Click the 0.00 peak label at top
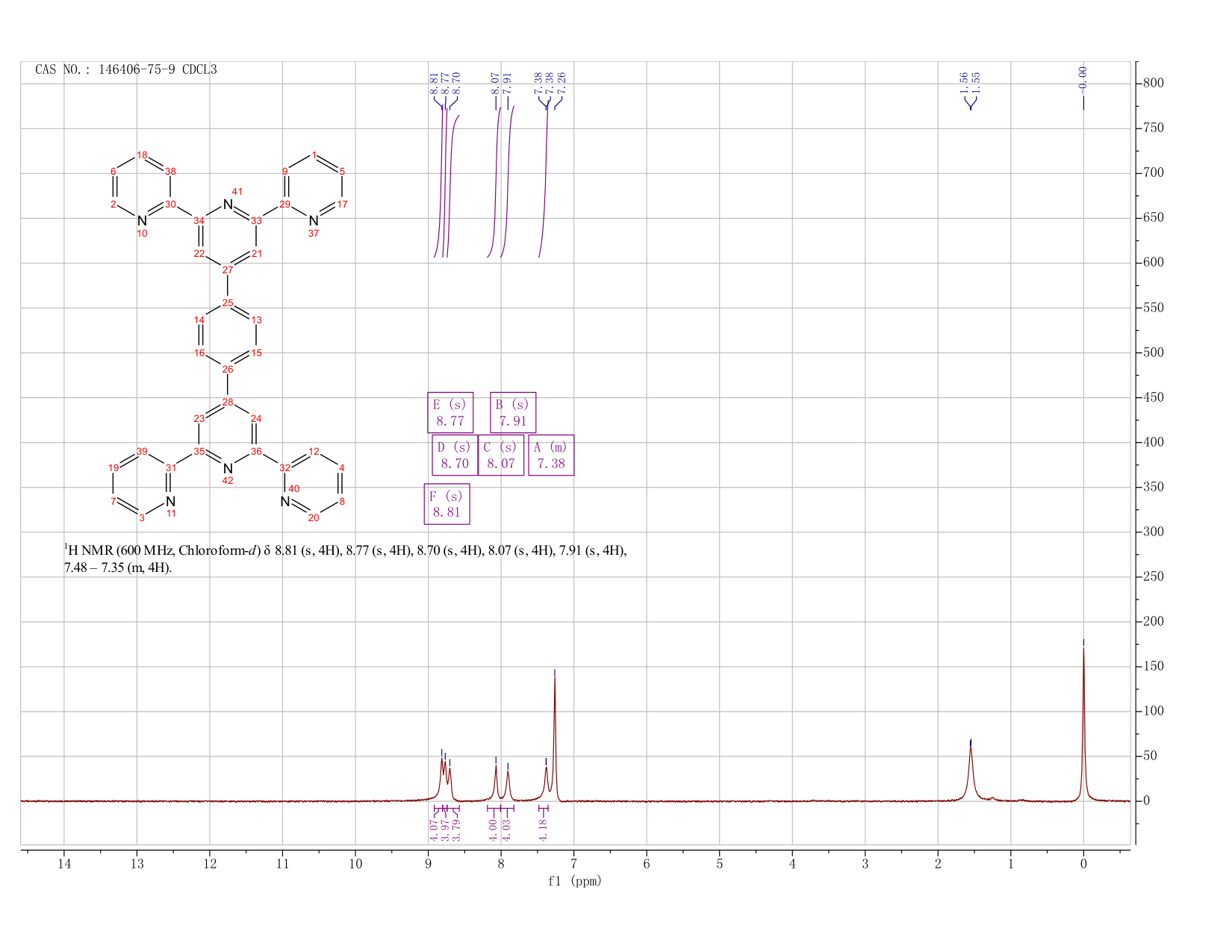Screen dimensions: 1232x952 coord(1083,76)
